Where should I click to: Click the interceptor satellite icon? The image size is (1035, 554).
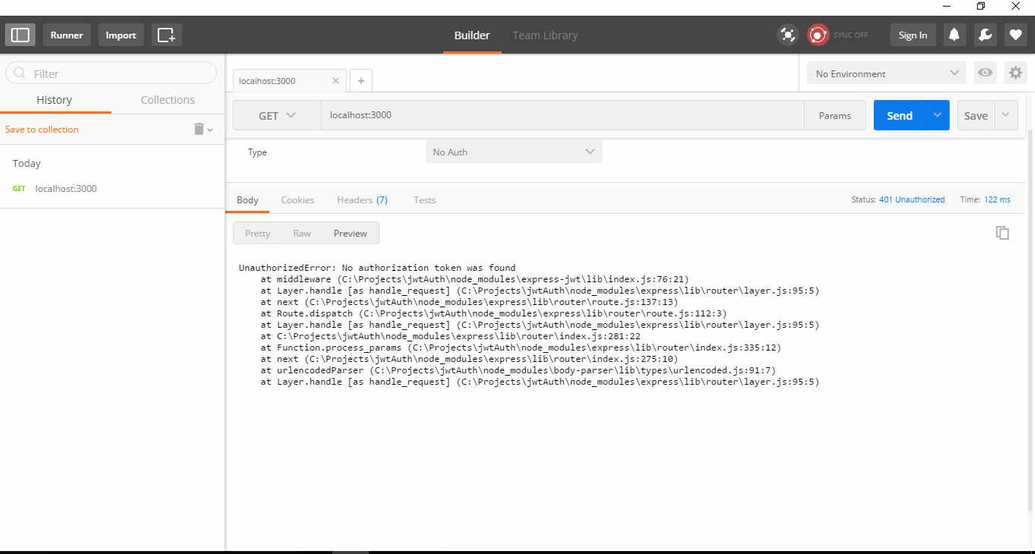pyautogui.click(x=787, y=35)
